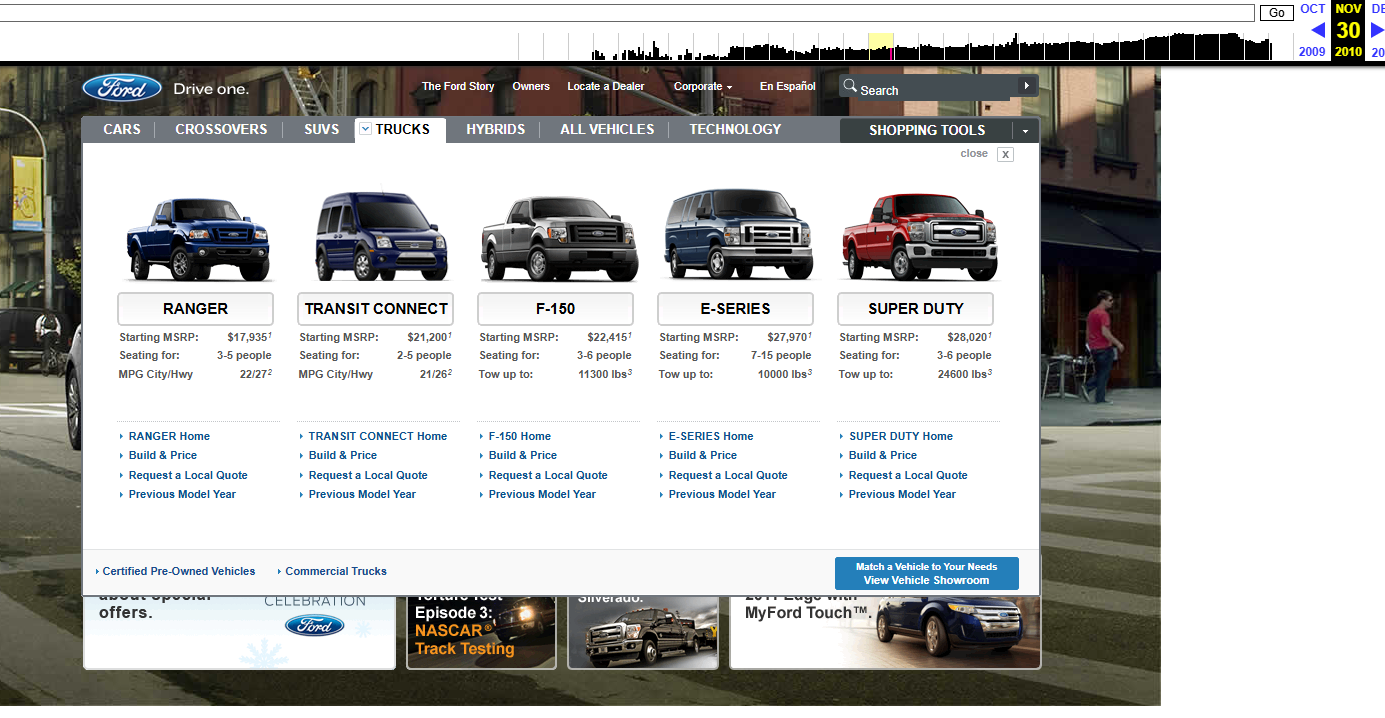Expand the Corporate menu

point(703,87)
